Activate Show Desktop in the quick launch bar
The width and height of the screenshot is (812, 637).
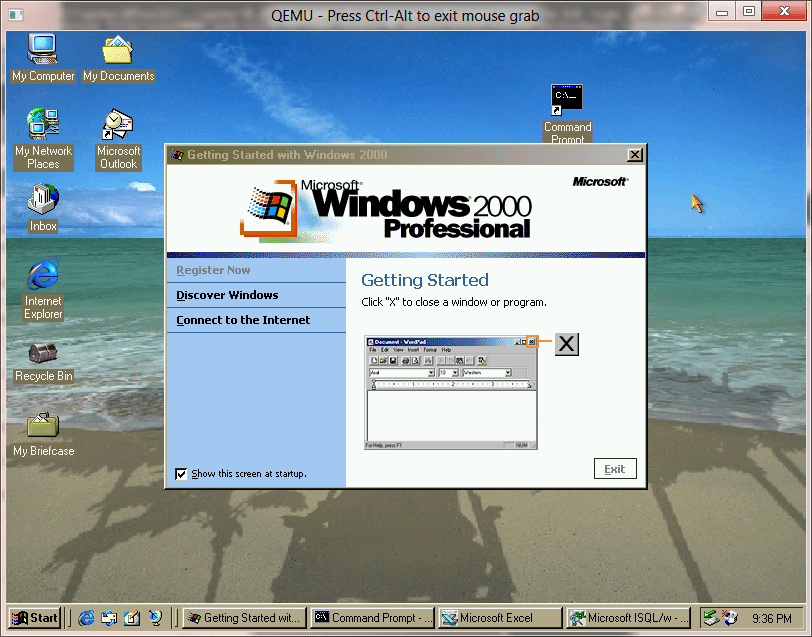tap(133, 617)
